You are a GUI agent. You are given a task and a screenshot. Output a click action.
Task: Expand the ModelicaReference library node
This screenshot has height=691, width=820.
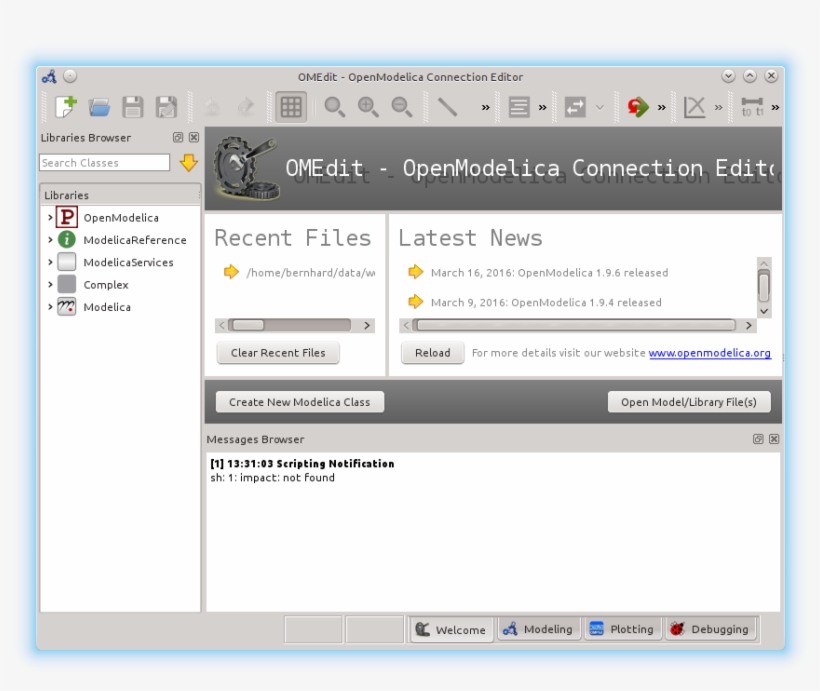(50, 240)
